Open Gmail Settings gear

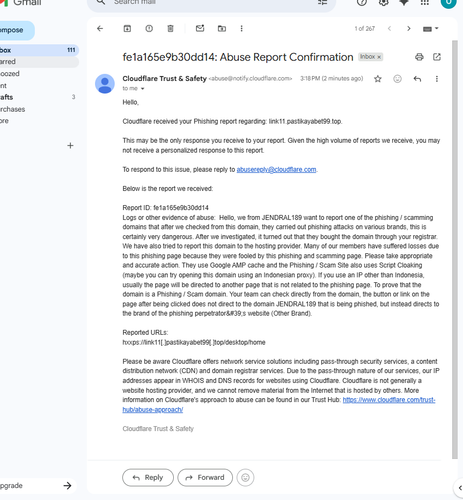coord(384,2)
